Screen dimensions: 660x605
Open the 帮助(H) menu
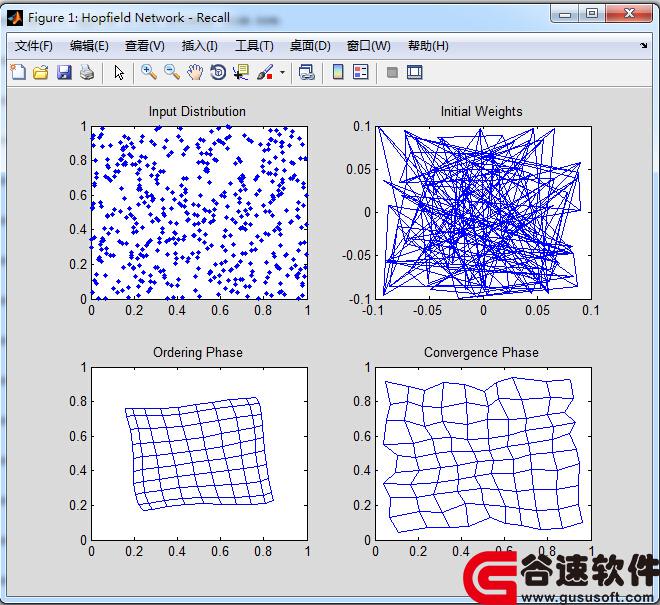[428, 45]
